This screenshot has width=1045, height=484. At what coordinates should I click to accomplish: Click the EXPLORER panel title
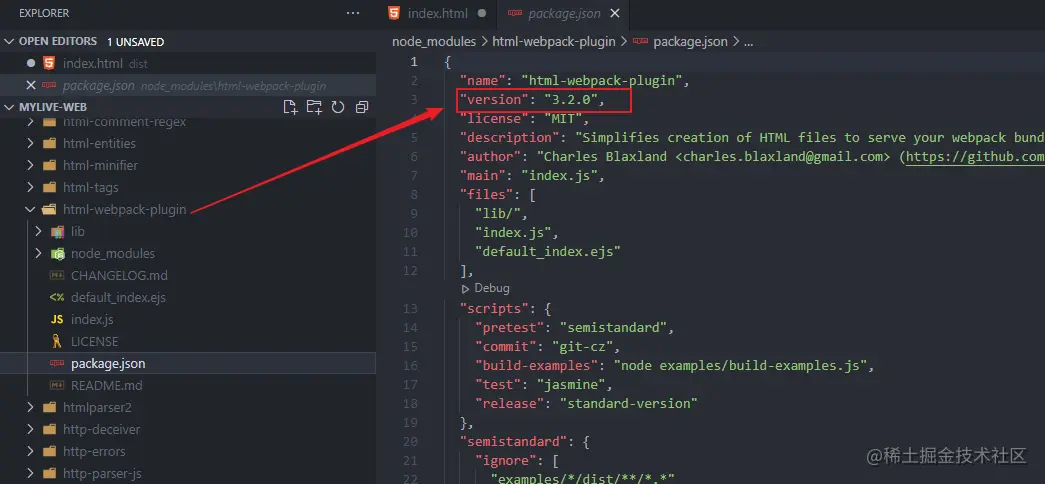point(44,13)
